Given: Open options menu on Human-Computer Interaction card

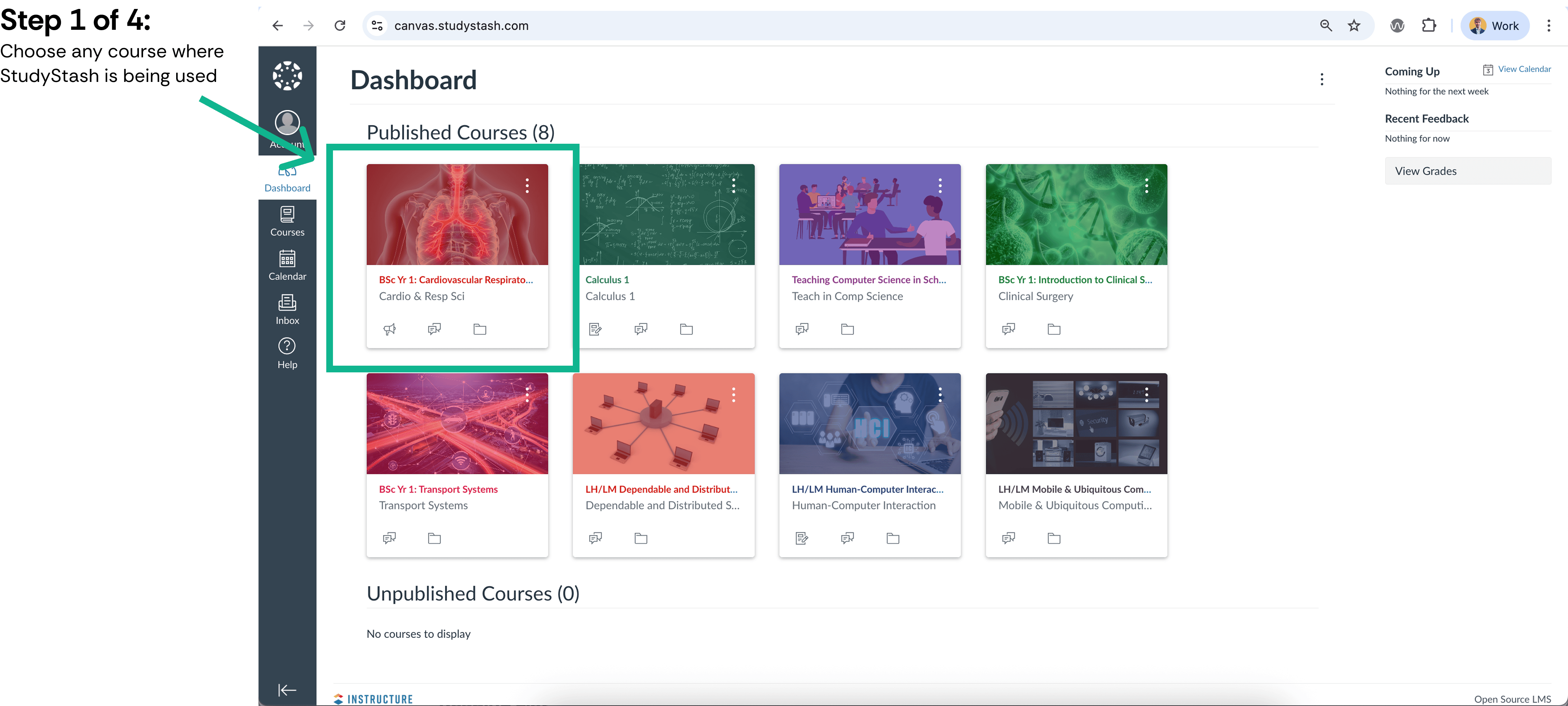Looking at the screenshot, I should 940,395.
